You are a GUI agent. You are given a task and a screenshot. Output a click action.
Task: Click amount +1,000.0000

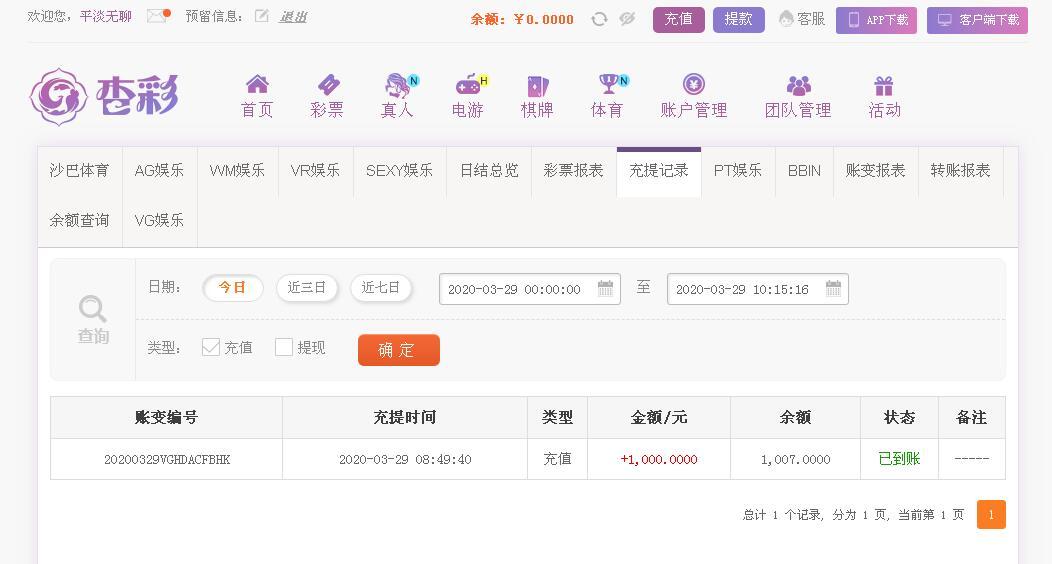click(x=659, y=459)
